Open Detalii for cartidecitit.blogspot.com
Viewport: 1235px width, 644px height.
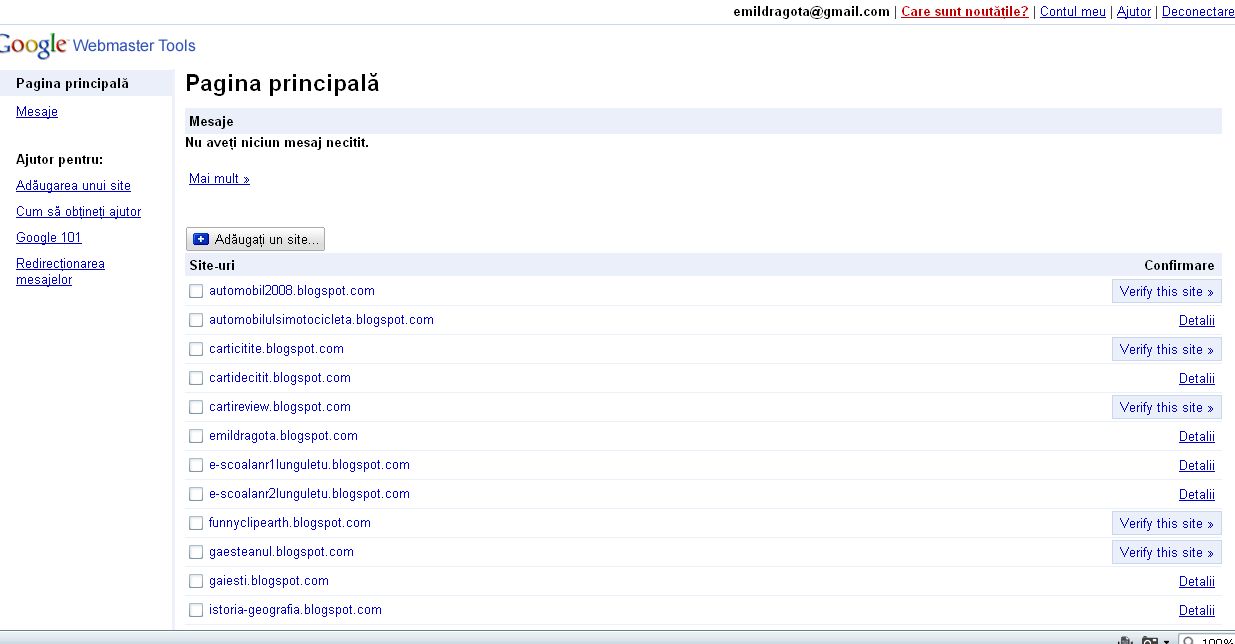click(x=1197, y=378)
